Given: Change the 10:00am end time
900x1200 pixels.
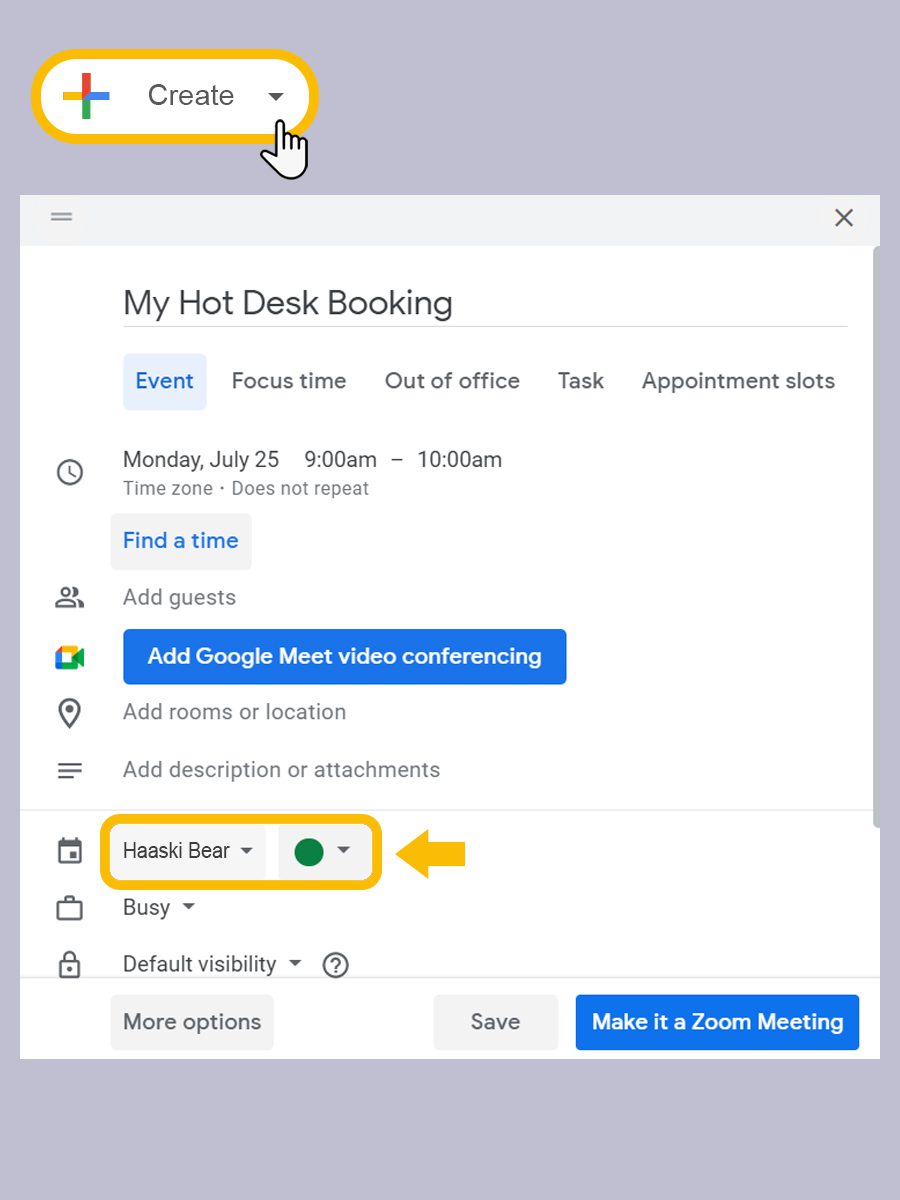Looking at the screenshot, I should 460,460.
